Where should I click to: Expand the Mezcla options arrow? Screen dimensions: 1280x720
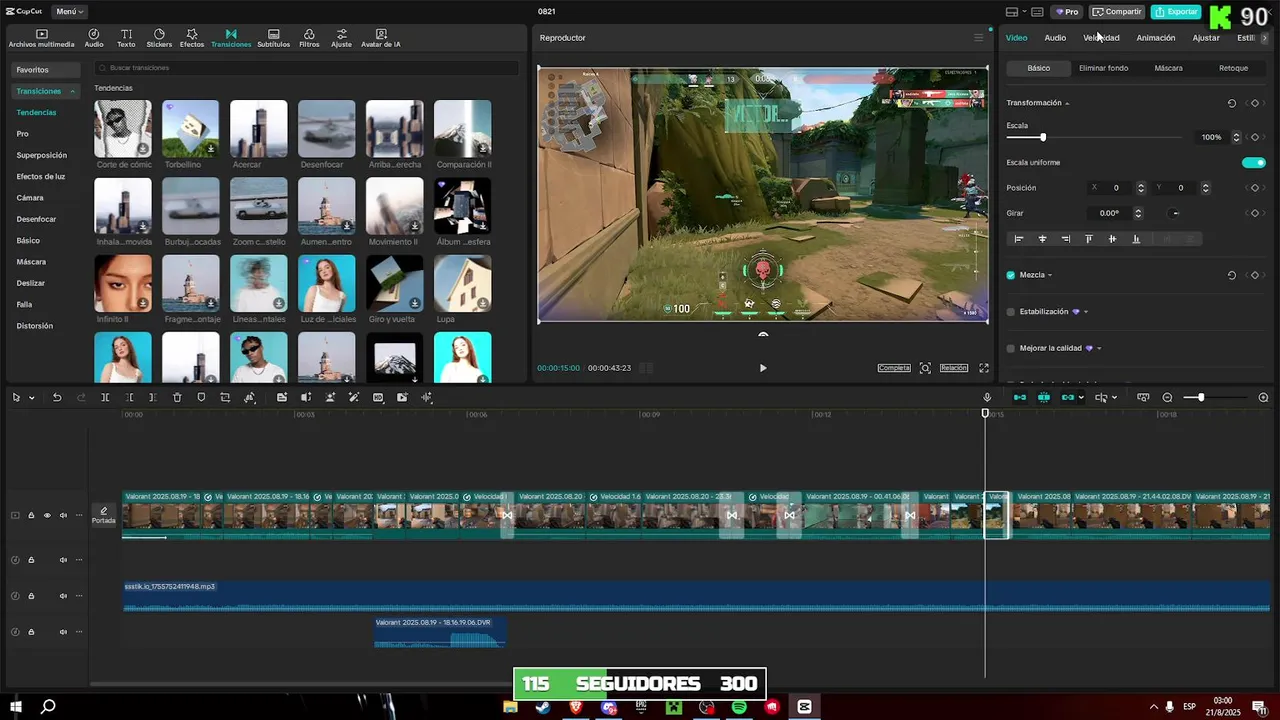1050,275
